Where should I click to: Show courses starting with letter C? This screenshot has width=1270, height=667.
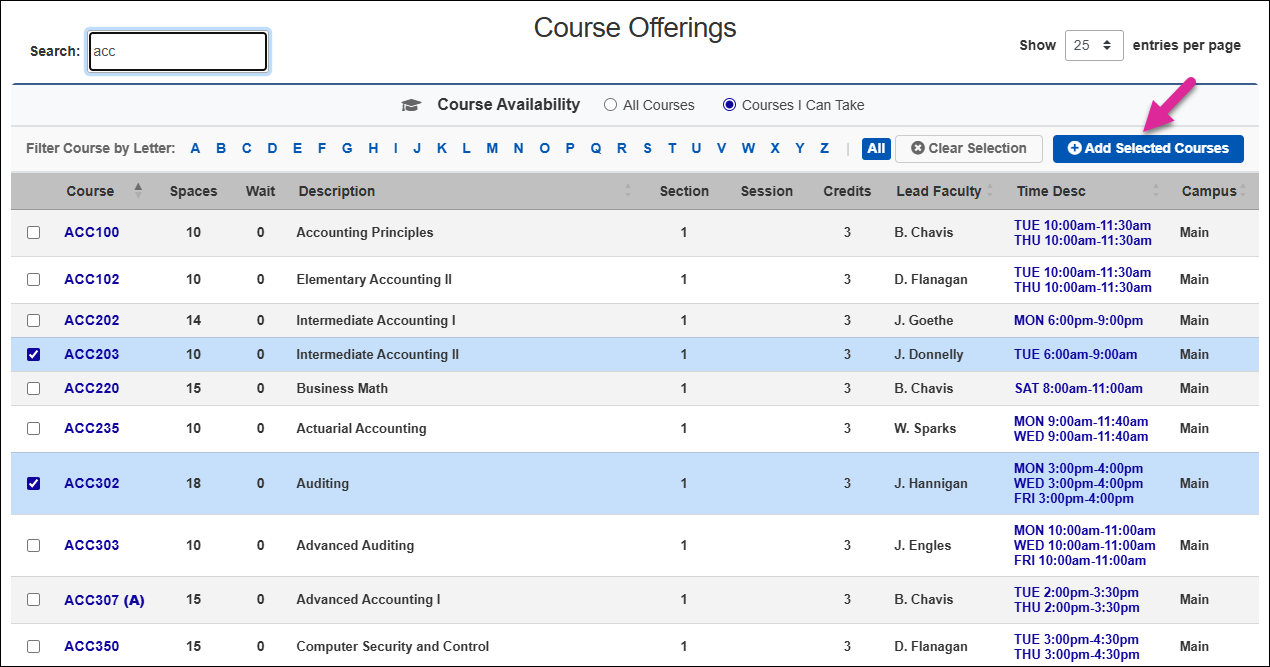246,148
